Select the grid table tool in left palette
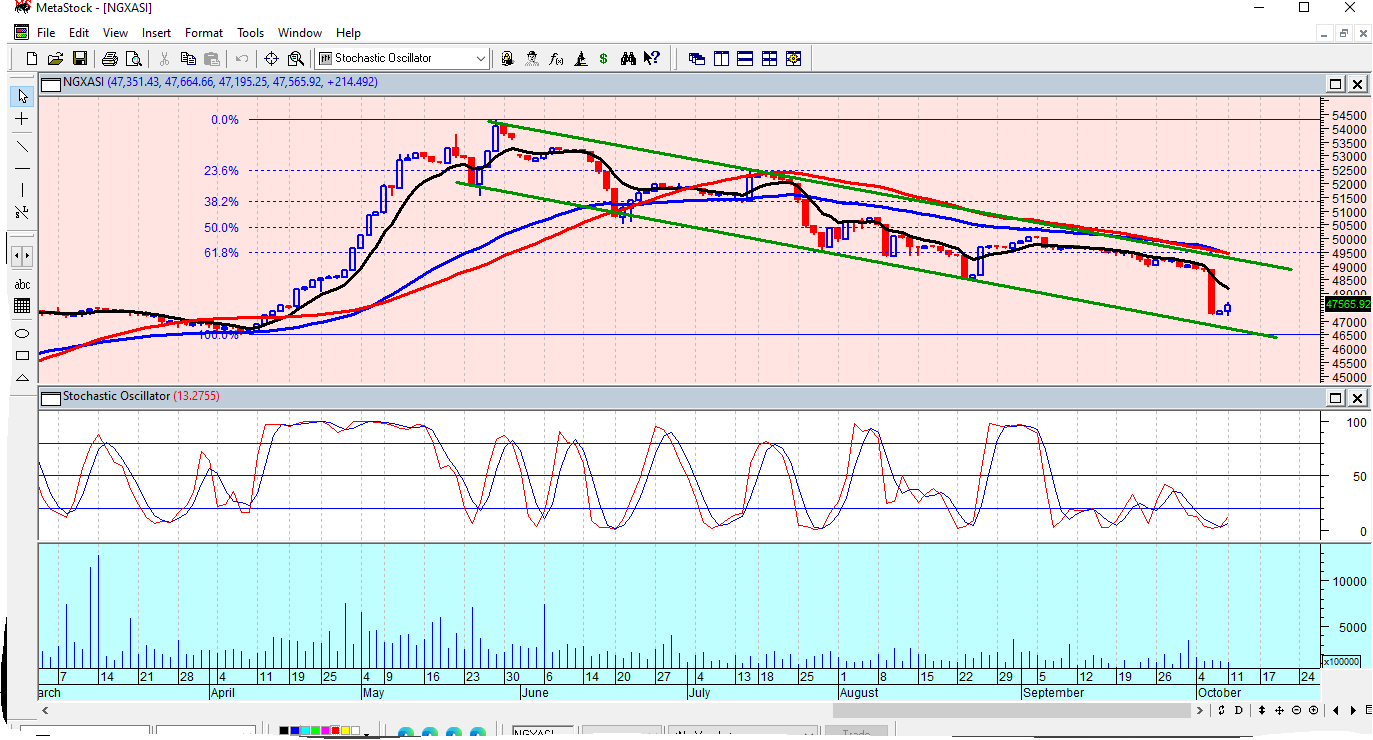Screen dimensions: 1373x740 (x=22, y=306)
